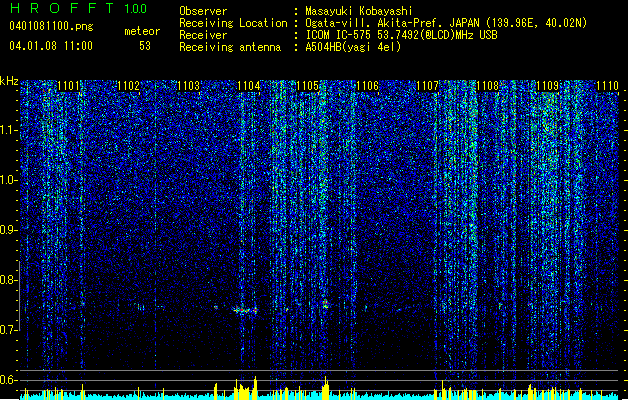This screenshot has width=629, height=400.
Task: Click the 1105 time marker
Action: point(308,86)
